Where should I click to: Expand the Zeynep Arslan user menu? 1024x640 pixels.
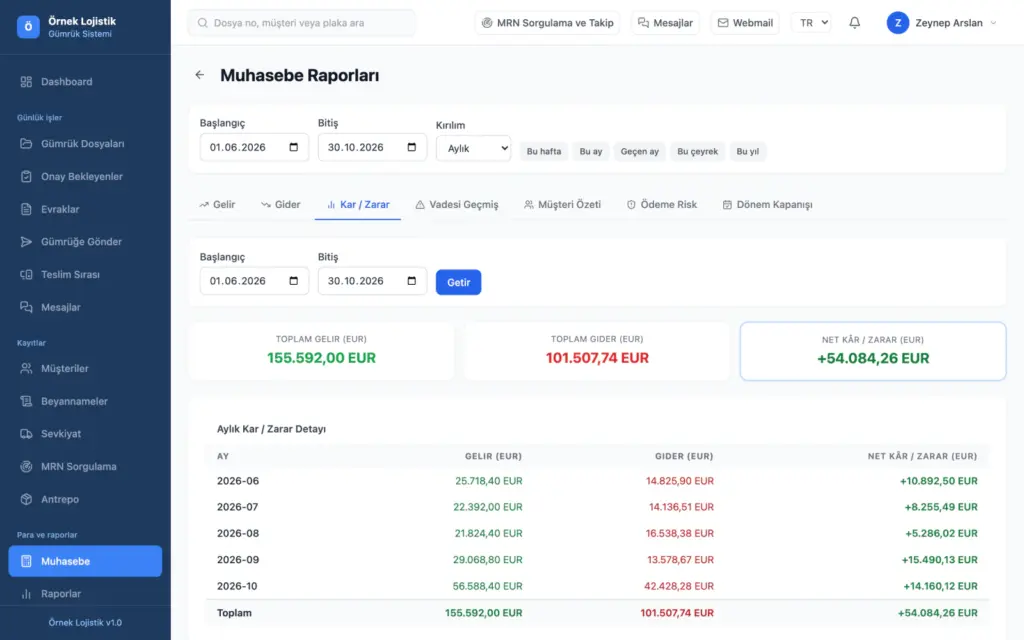click(x=942, y=23)
